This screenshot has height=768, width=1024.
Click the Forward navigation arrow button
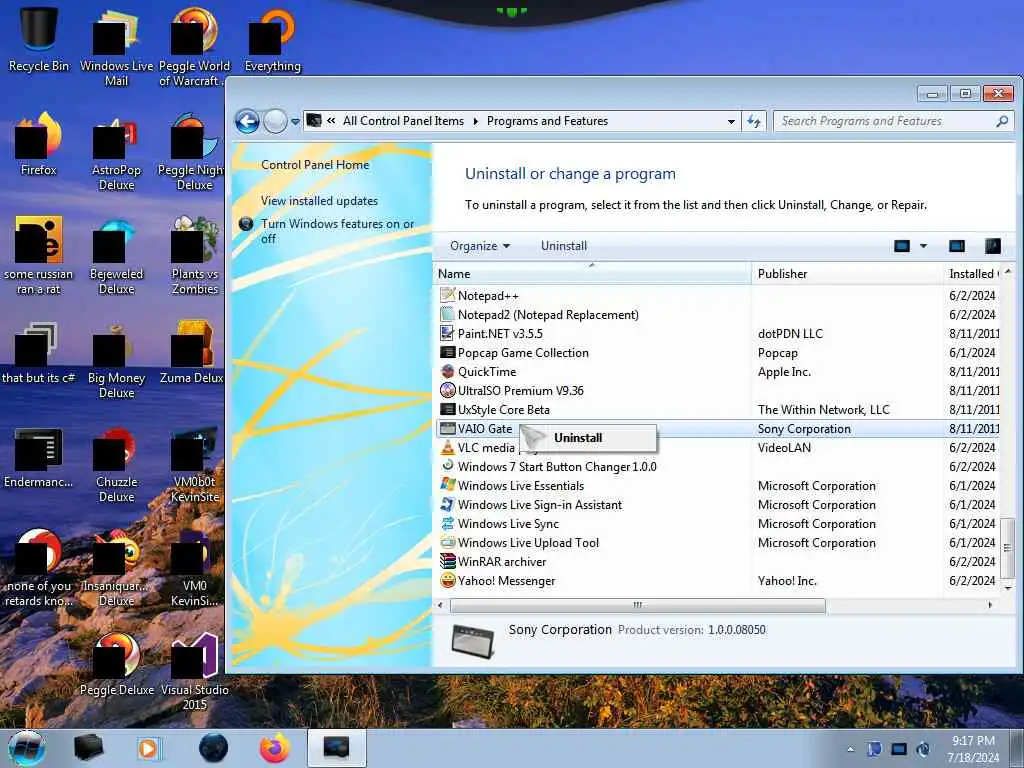point(275,121)
